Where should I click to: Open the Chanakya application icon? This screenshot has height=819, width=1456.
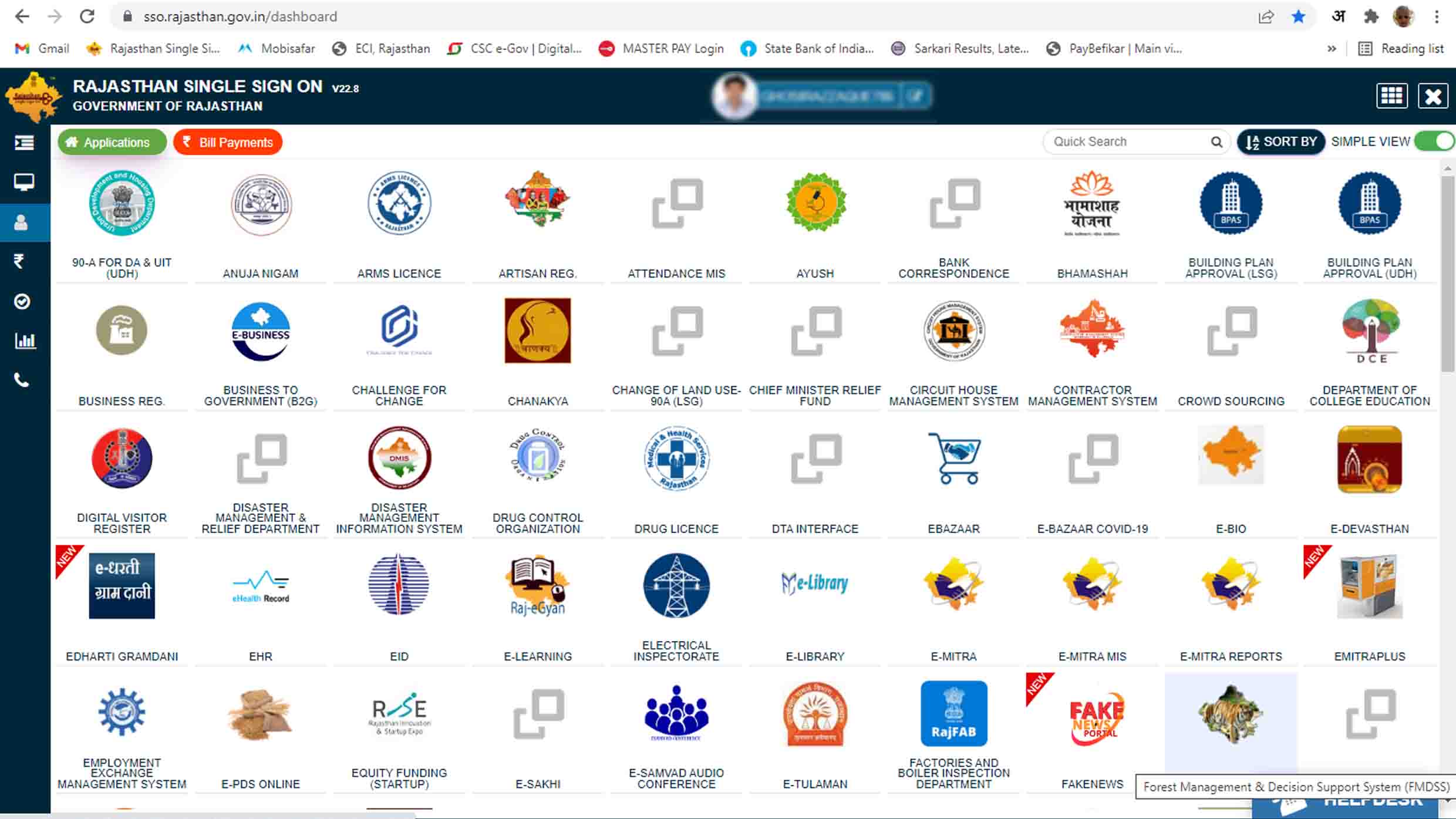(x=538, y=331)
